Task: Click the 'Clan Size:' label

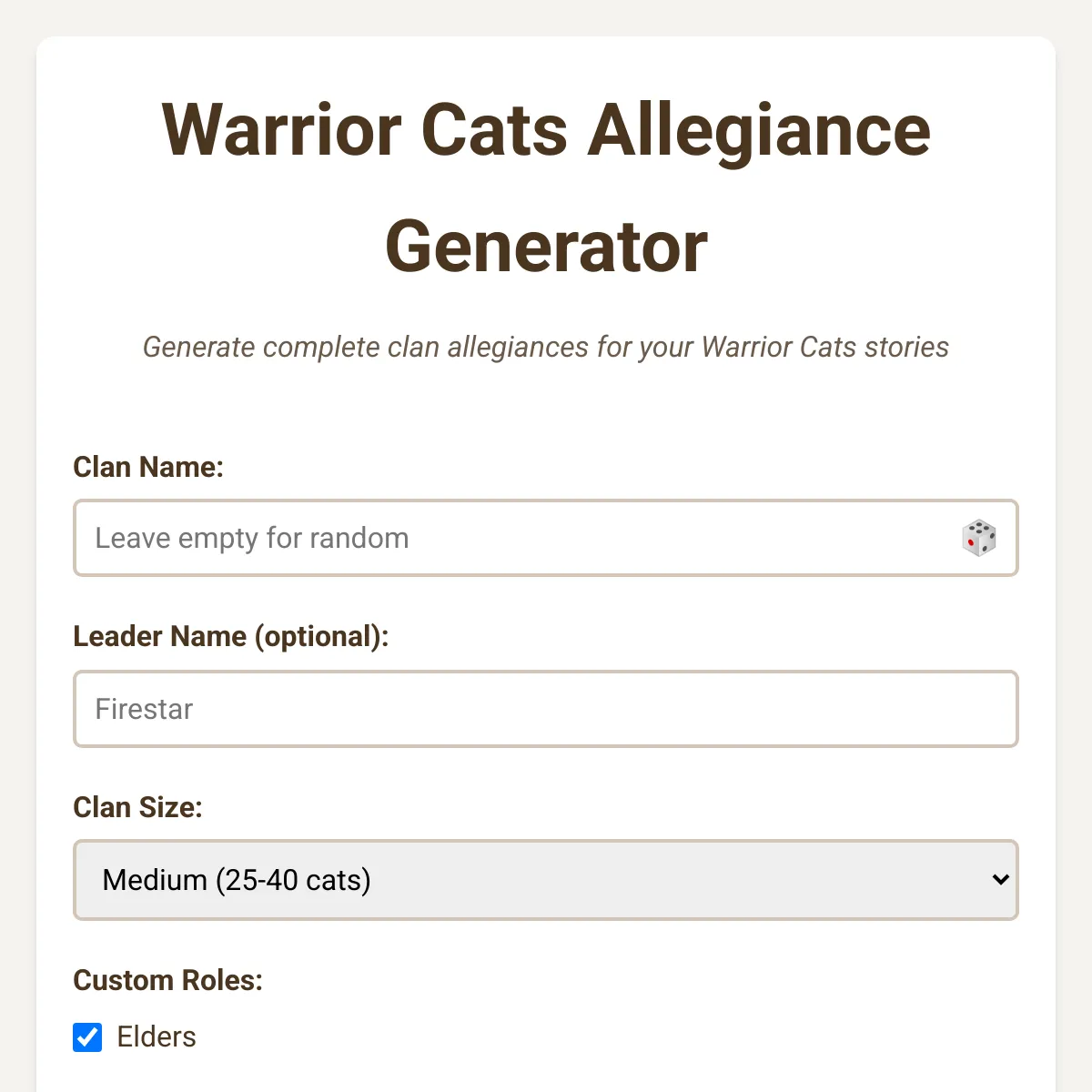Action: pos(137,807)
